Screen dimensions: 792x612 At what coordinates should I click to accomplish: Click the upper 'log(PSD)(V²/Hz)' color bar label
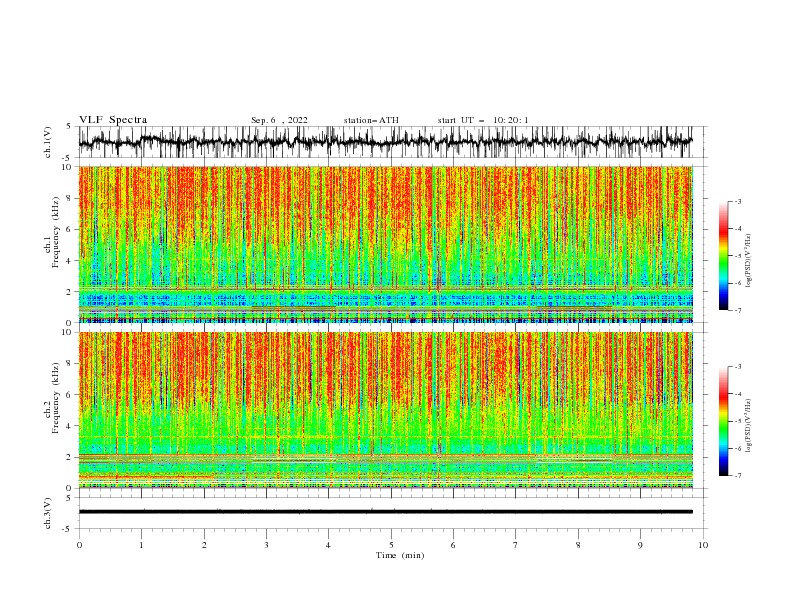pyautogui.click(x=748, y=260)
